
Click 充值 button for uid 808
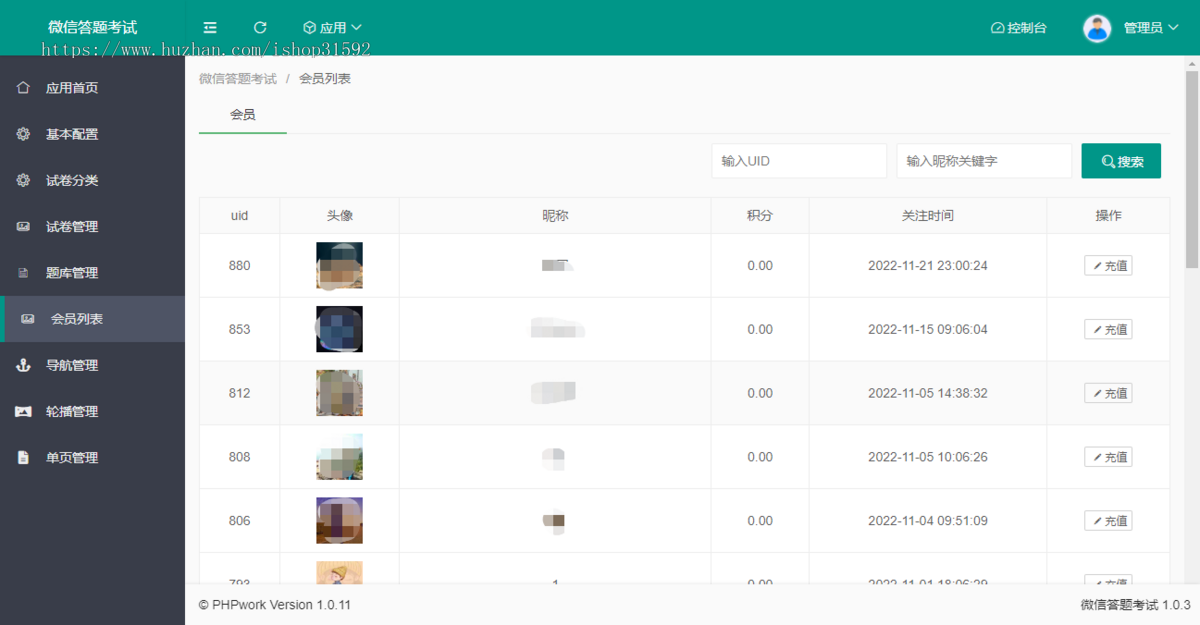[x=1108, y=457]
